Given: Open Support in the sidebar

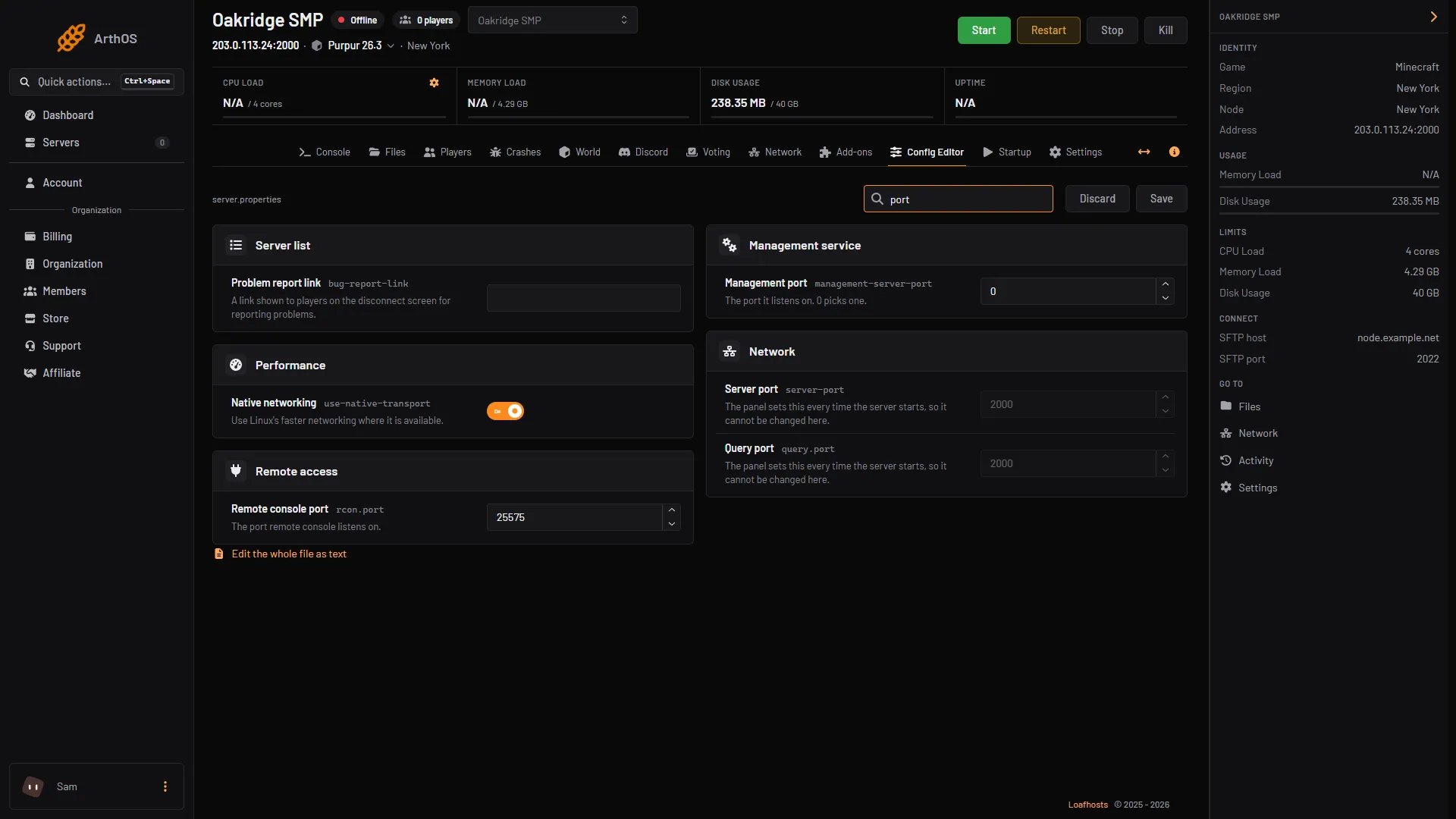Looking at the screenshot, I should pyautogui.click(x=96, y=346).
